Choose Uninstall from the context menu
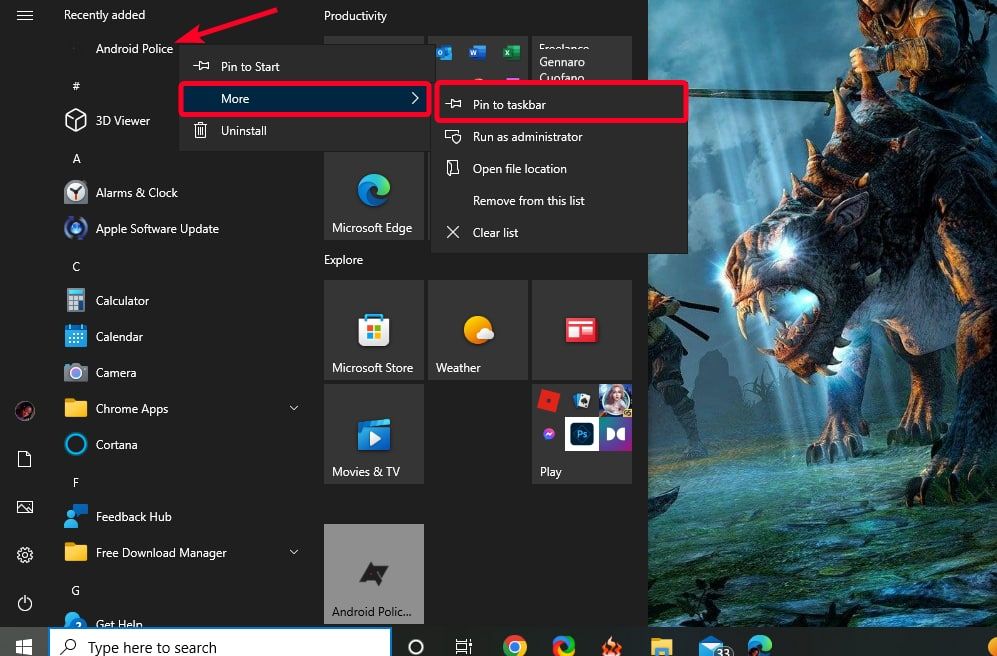This screenshot has width=997, height=656. [x=305, y=130]
